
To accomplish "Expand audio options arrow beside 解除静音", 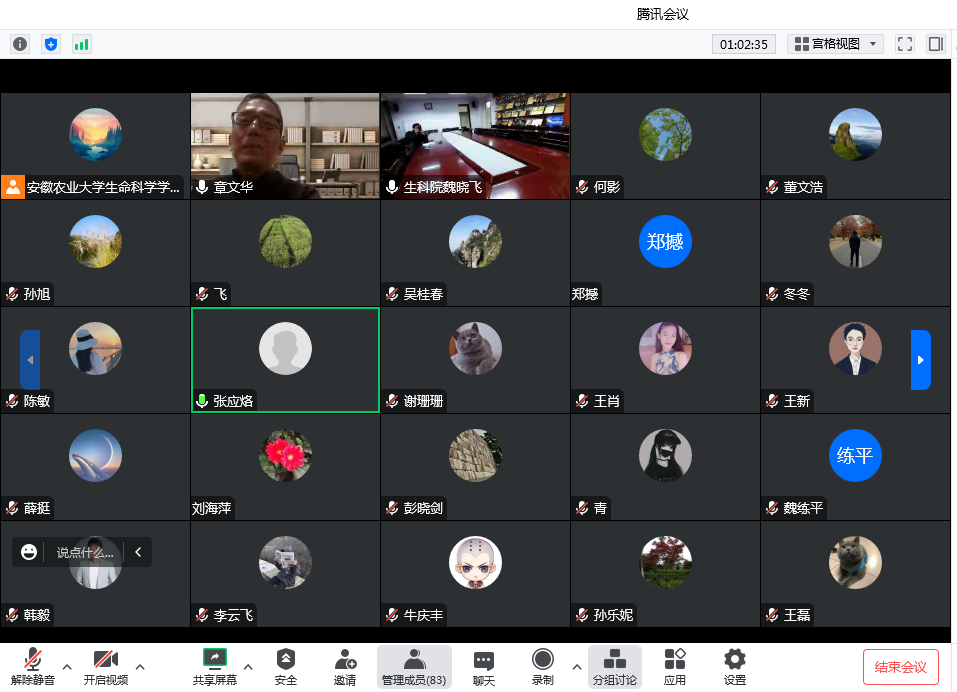I will click(67, 666).
